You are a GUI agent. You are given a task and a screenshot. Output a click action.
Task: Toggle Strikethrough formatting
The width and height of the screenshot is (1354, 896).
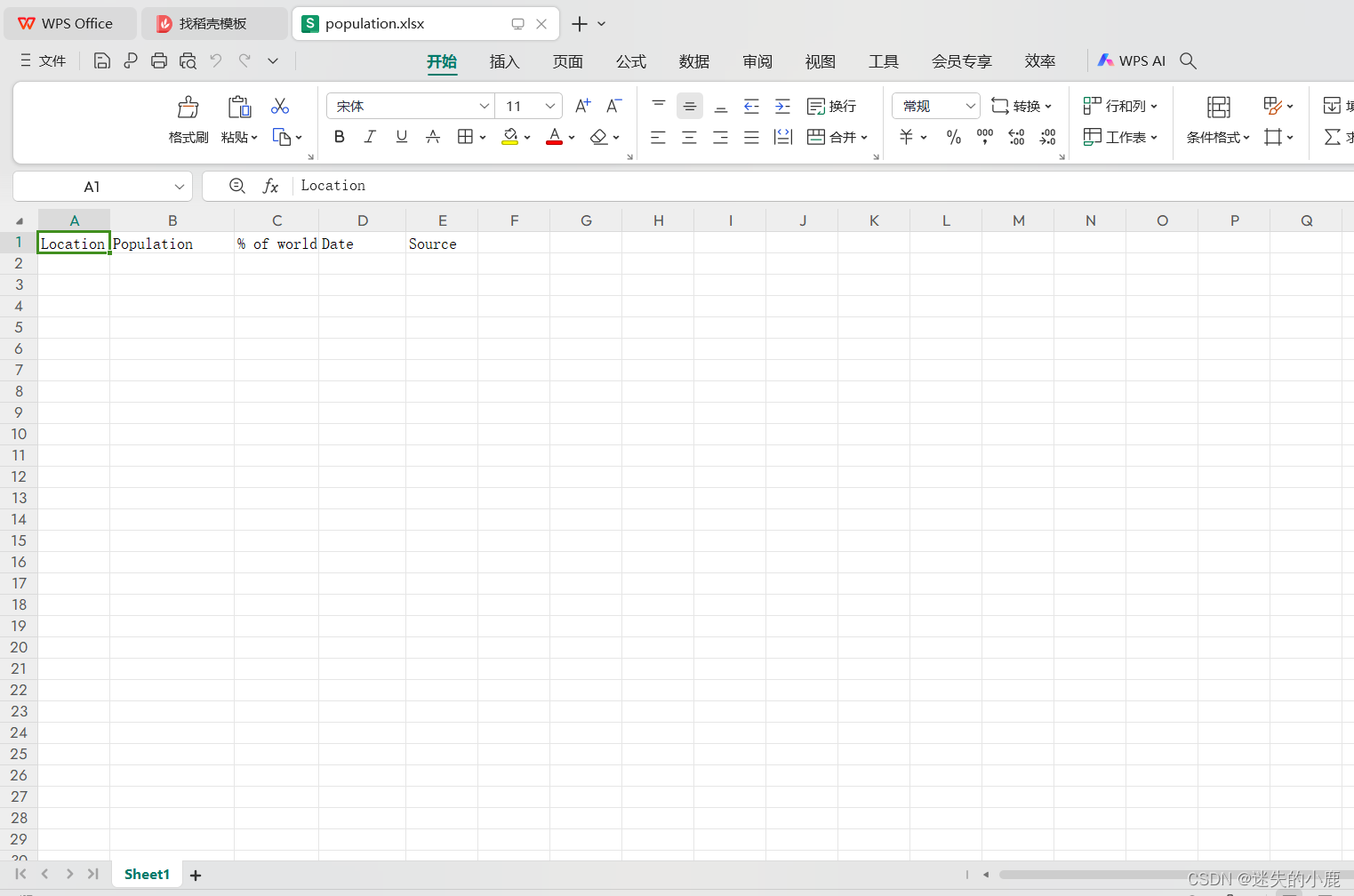[433, 136]
